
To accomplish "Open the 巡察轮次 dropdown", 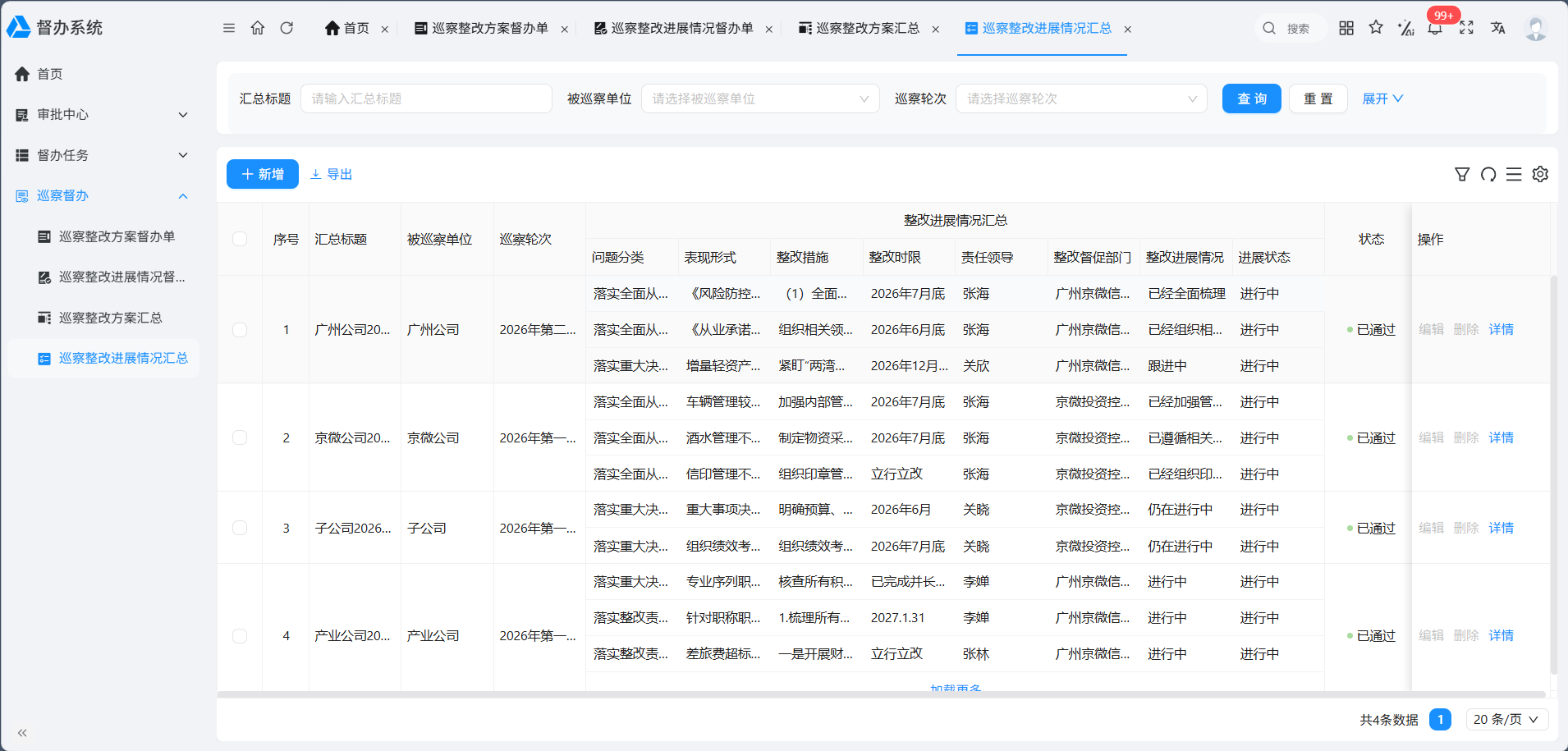I will click(1081, 98).
